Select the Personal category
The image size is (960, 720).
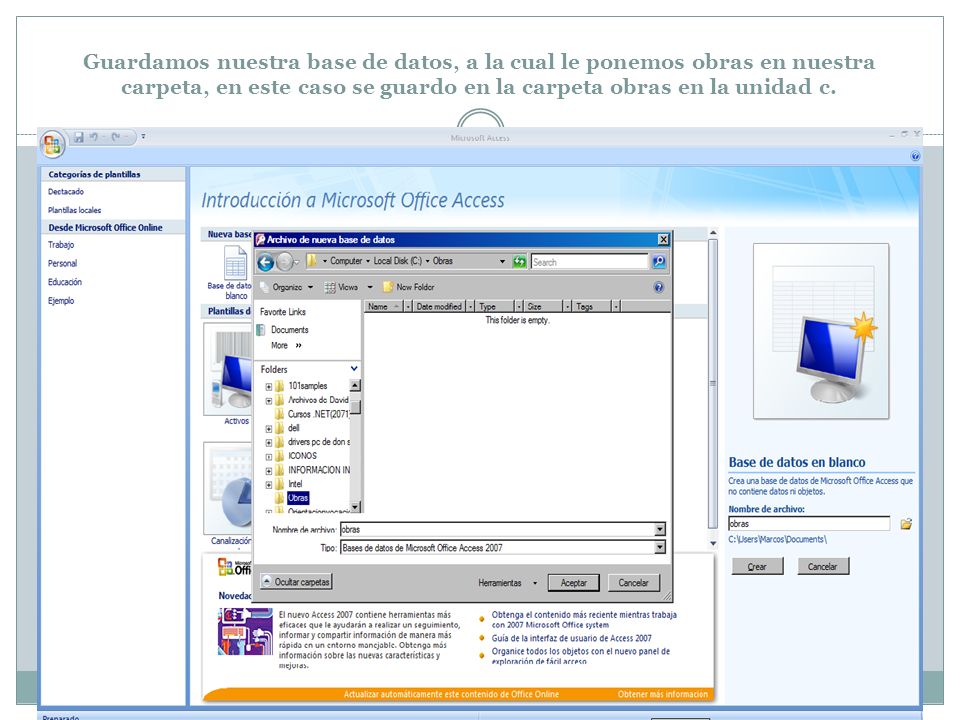62,264
